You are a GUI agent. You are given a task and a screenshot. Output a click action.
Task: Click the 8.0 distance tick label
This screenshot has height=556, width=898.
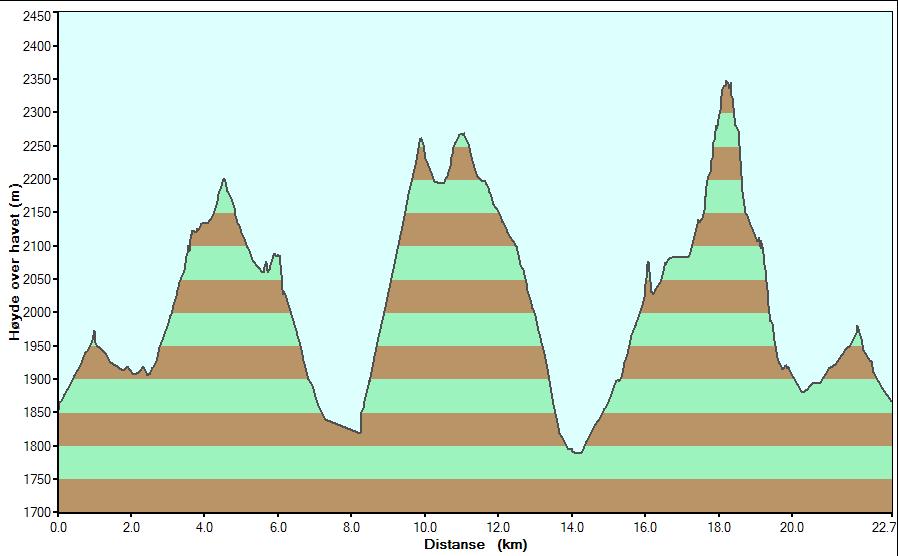pos(352,528)
